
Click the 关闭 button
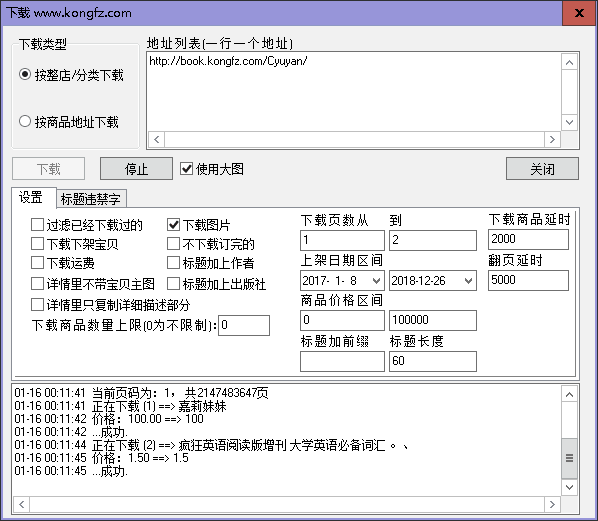coord(542,169)
